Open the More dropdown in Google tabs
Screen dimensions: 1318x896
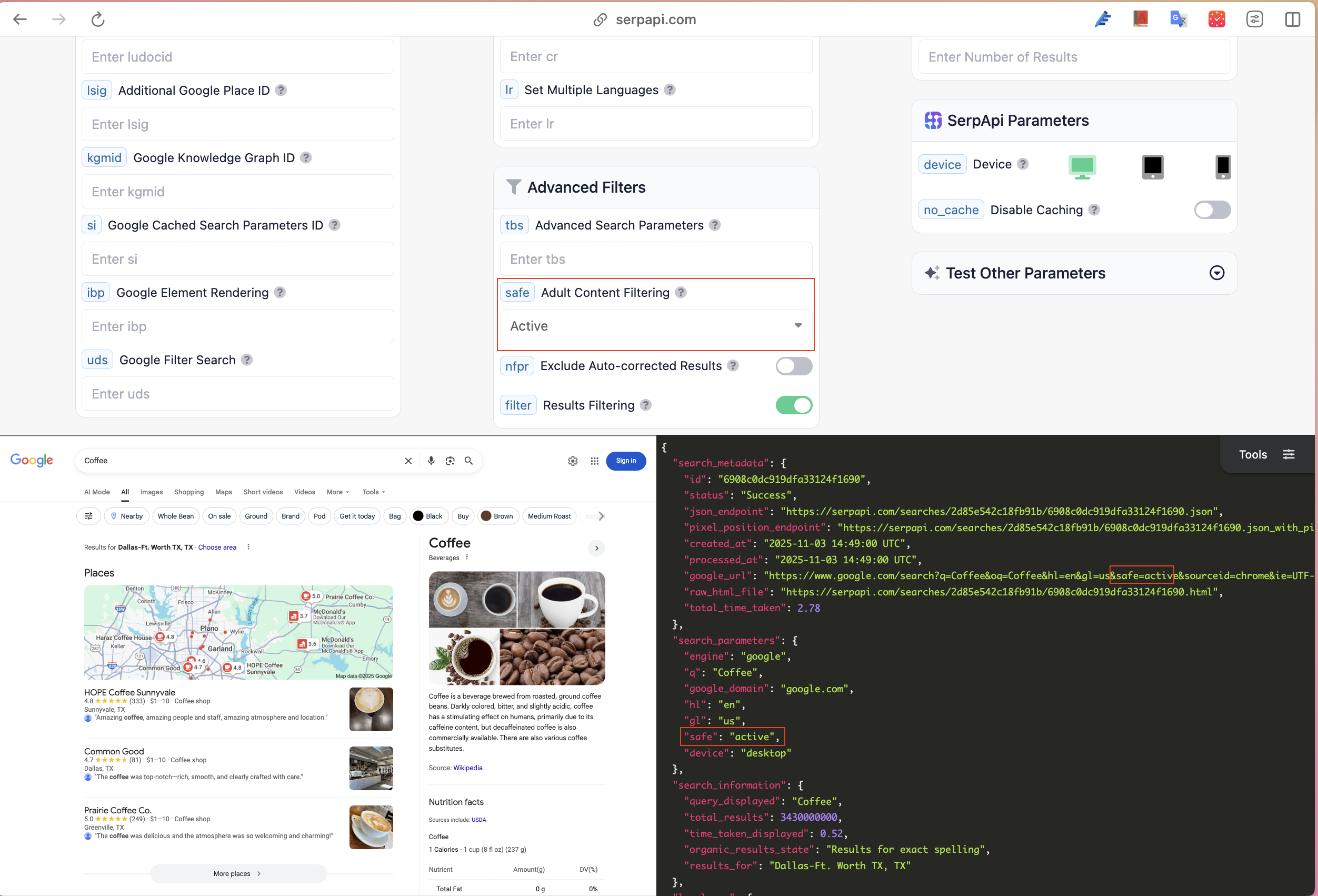point(337,492)
